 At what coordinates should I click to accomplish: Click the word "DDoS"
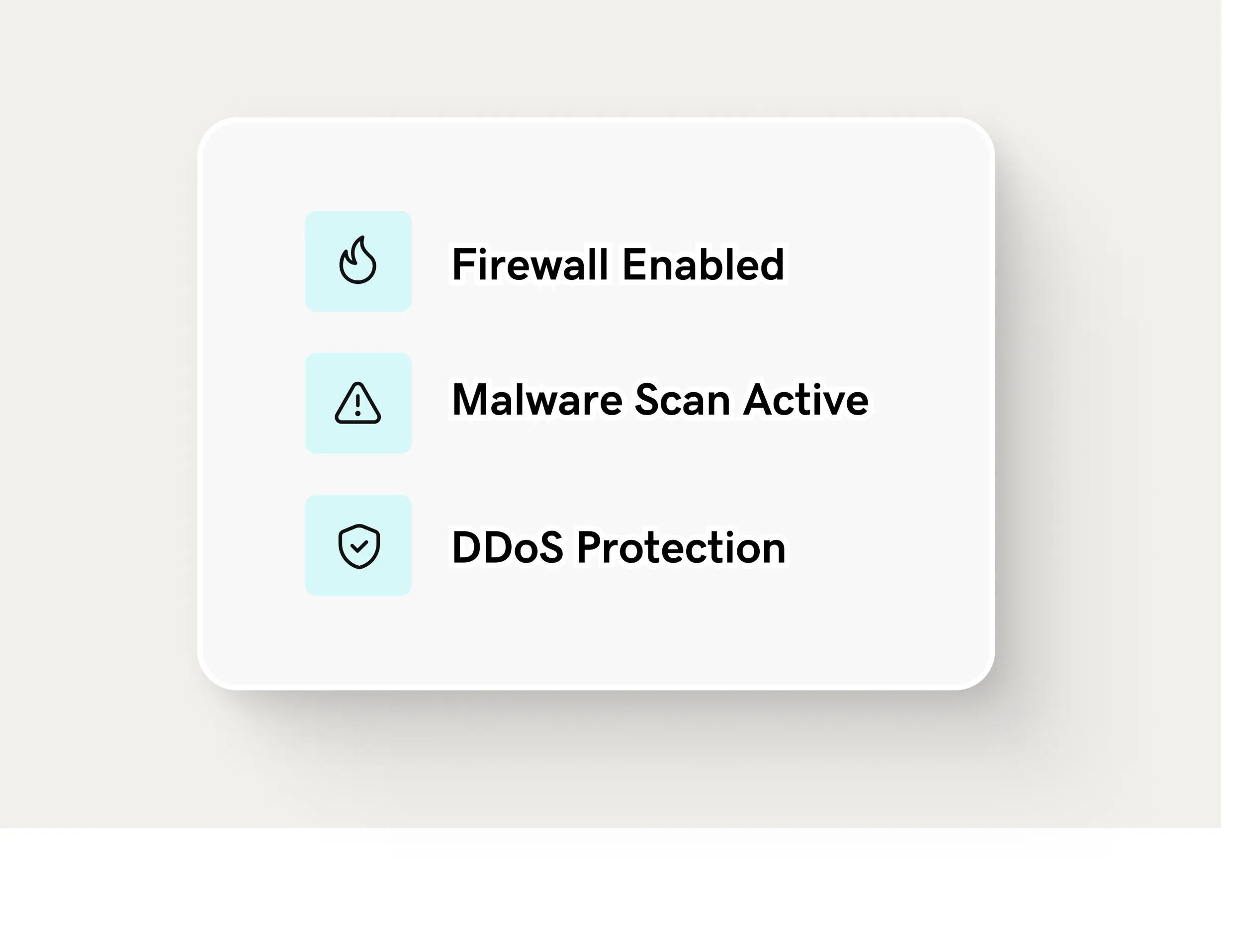(507, 547)
